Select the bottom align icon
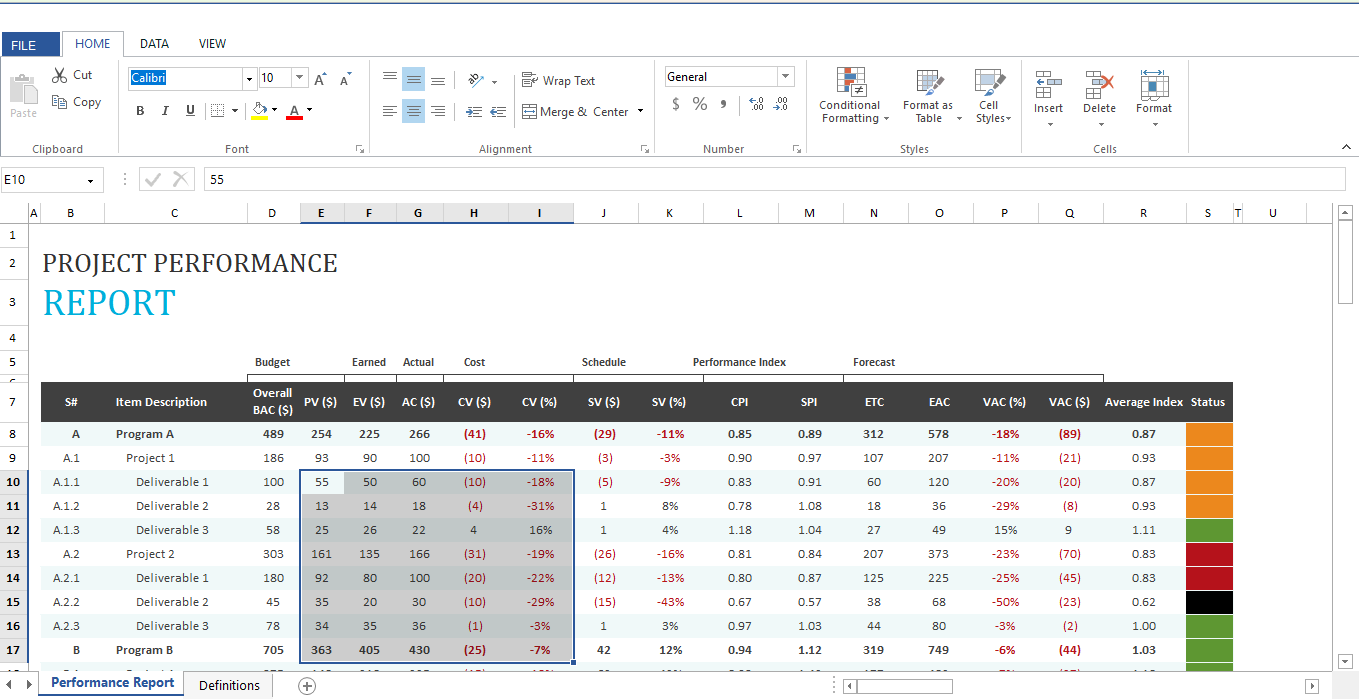Viewport: 1359px width, 699px height. 438,80
